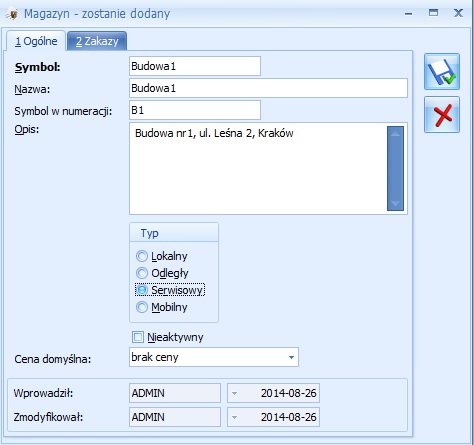Open the Wprowadził date dropdown arrow

234,393
